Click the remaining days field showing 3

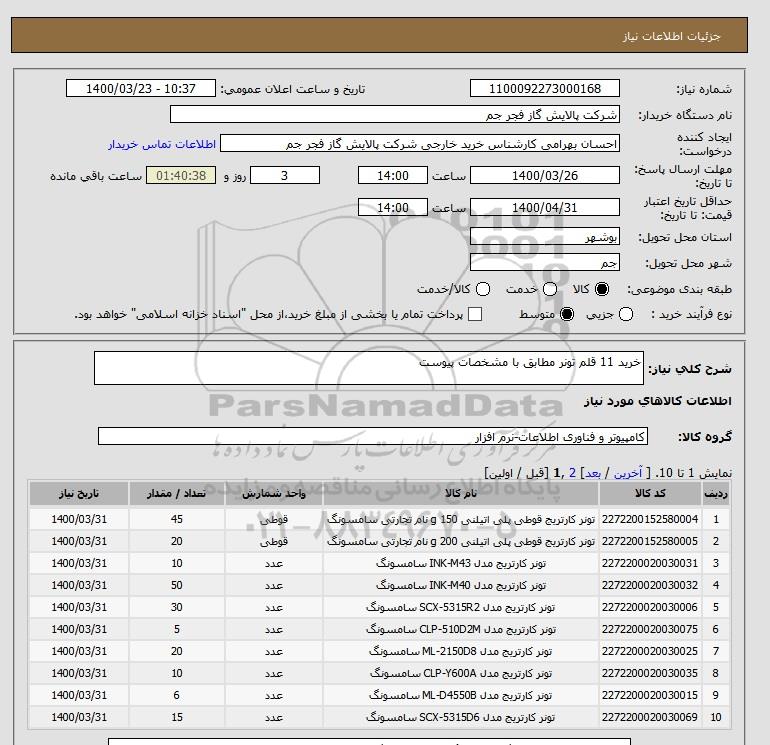pyautogui.click(x=285, y=175)
